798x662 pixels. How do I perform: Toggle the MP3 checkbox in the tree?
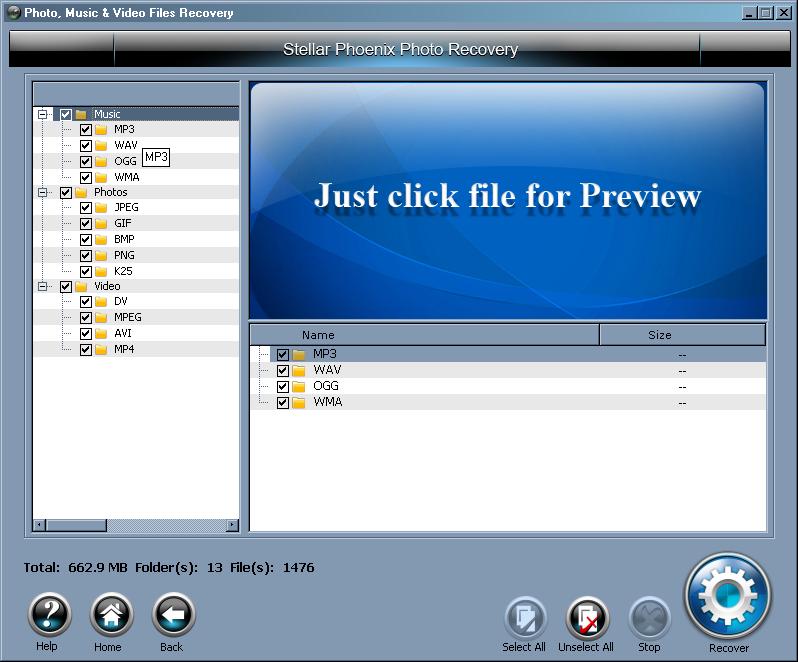click(86, 130)
